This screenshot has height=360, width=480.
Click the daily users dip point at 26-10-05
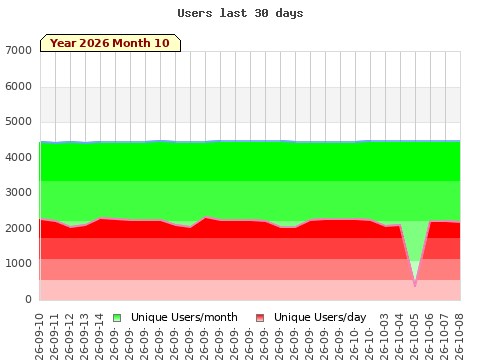pos(415,285)
